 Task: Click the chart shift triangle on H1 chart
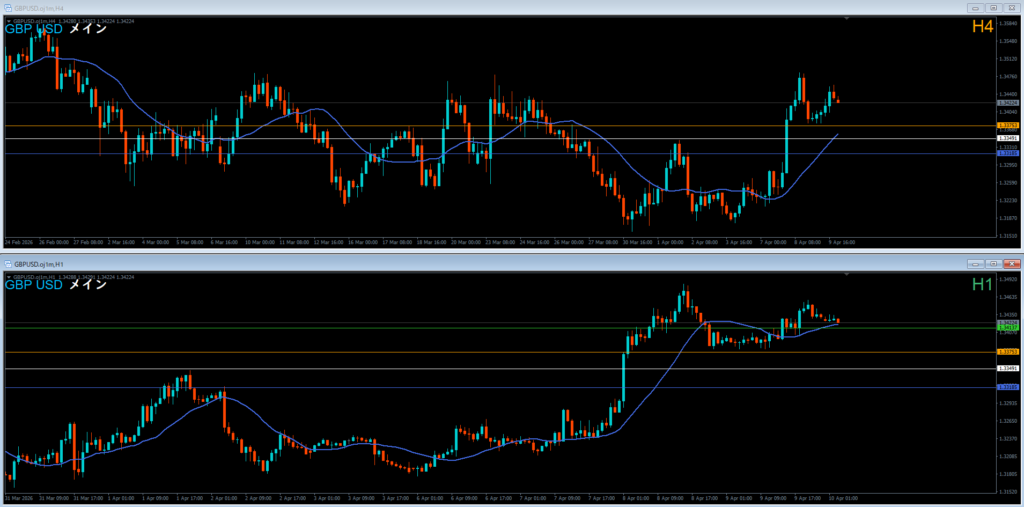847,275
